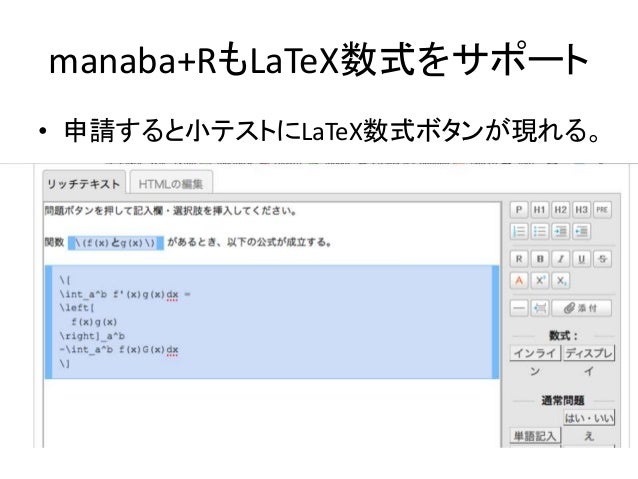Apply paragraph format with P button
Image resolution: width=638 pixels, height=479 pixels.
point(519,210)
